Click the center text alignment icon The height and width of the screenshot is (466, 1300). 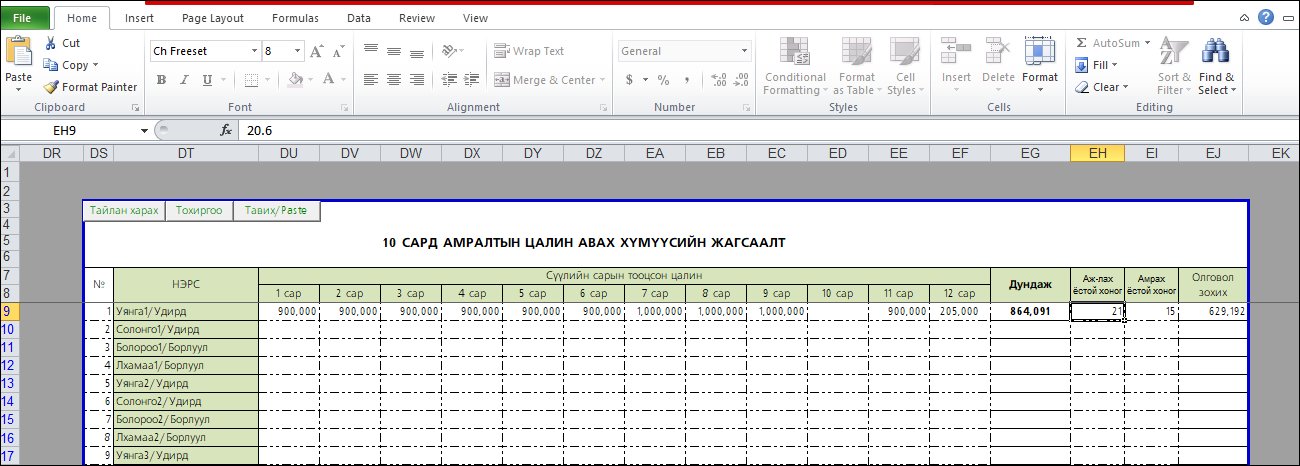point(393,80)
